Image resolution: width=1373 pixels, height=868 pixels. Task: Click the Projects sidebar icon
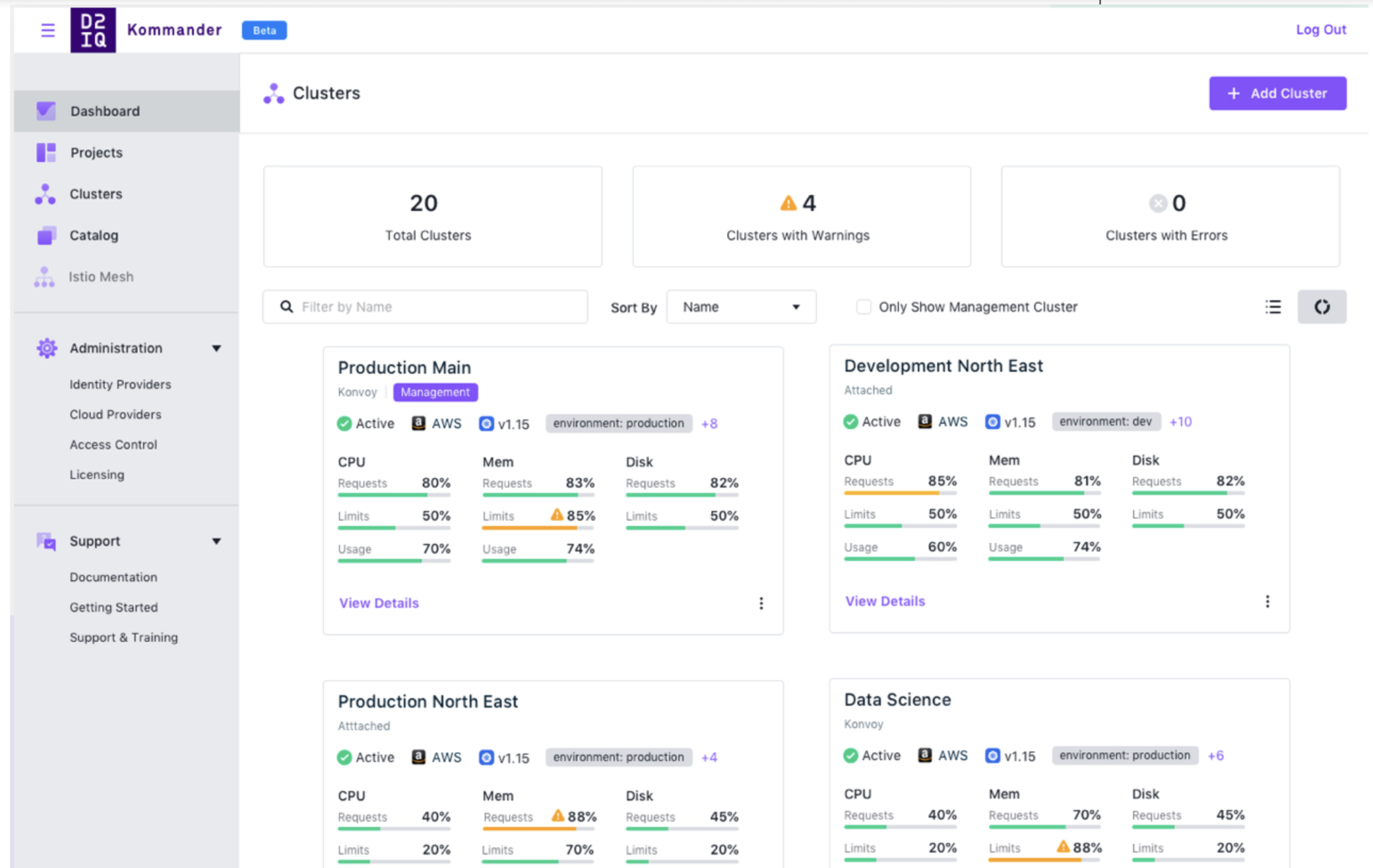point(46,152)
